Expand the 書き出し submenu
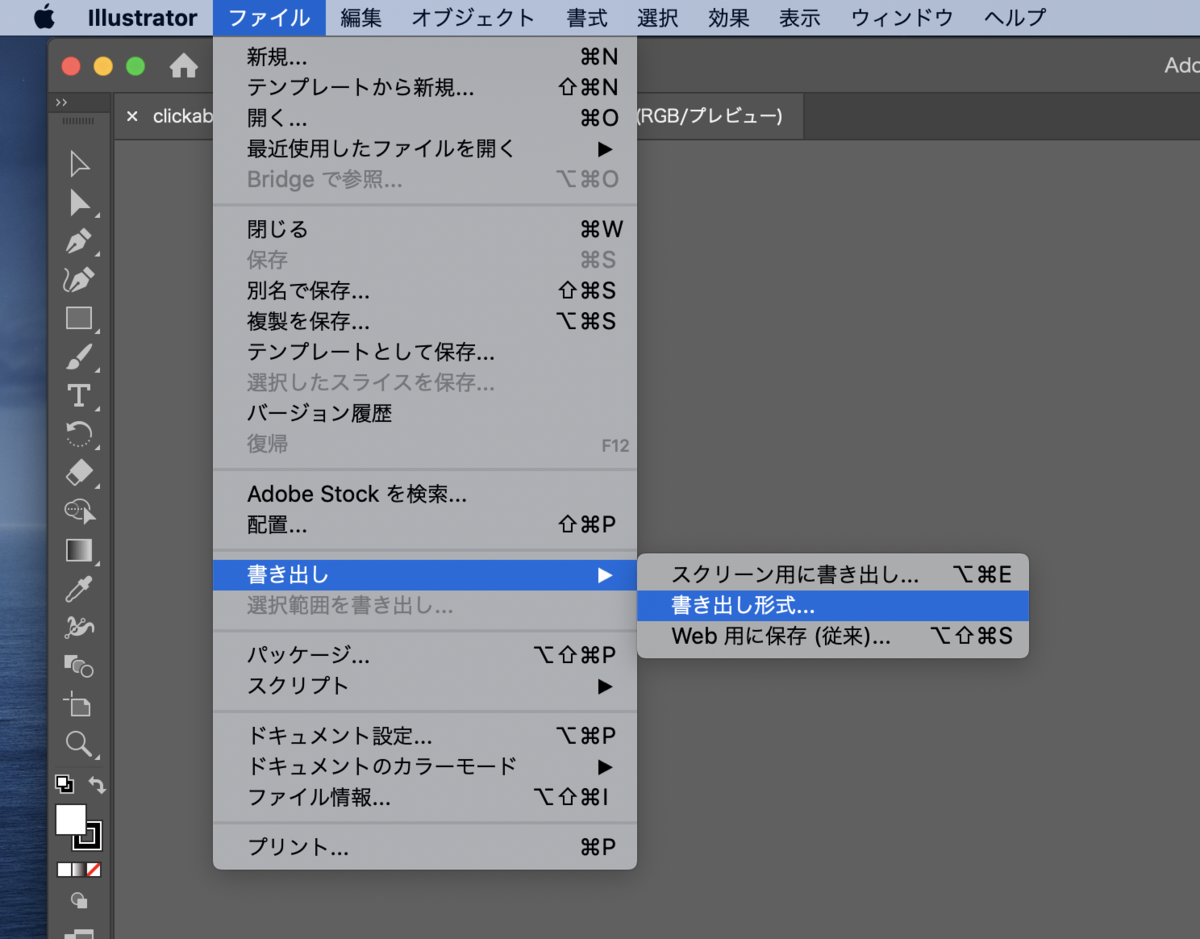 [x=425, y=575]
